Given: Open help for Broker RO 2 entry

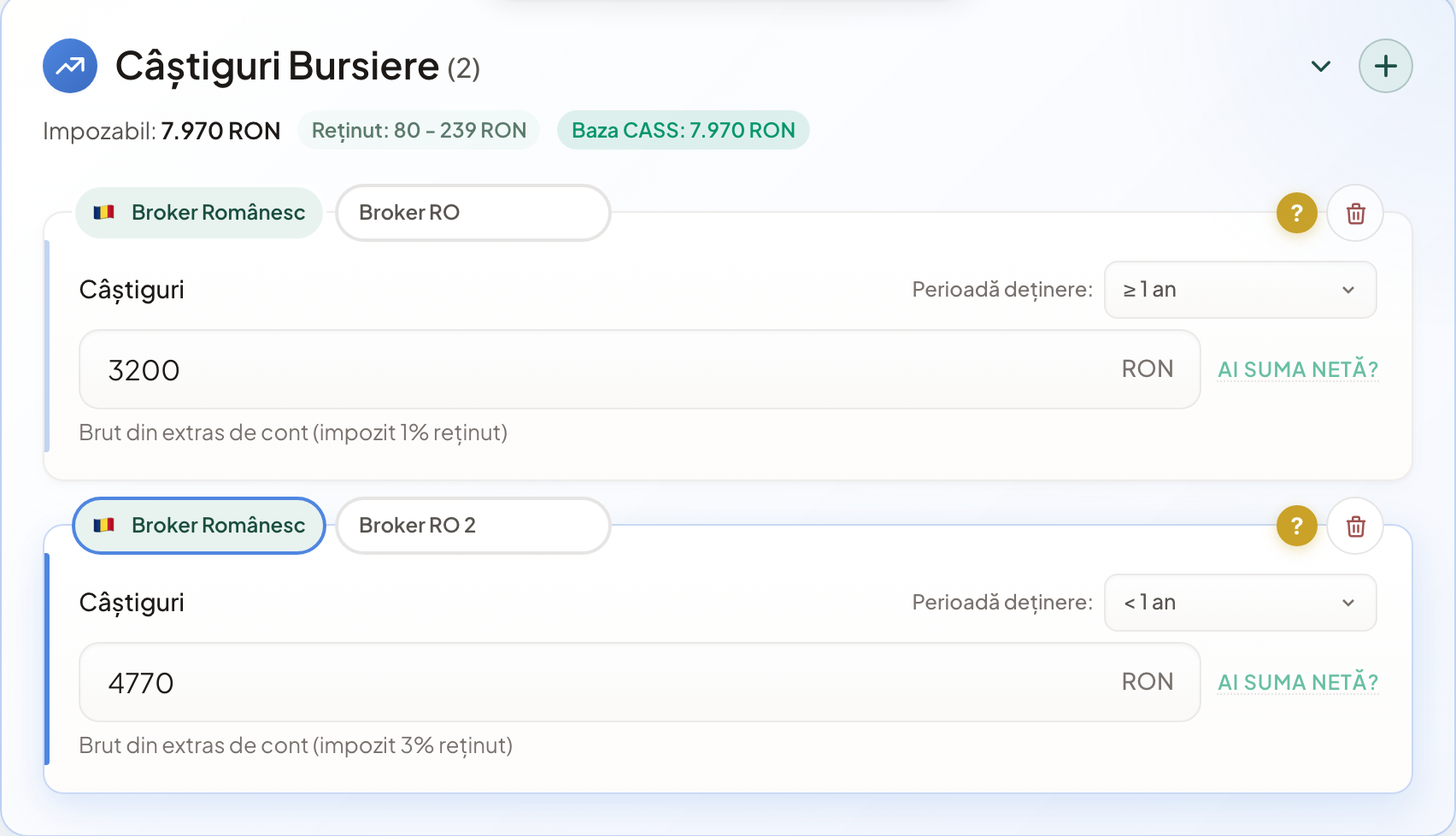Looking at the screenshot, I should [1296, 526].
